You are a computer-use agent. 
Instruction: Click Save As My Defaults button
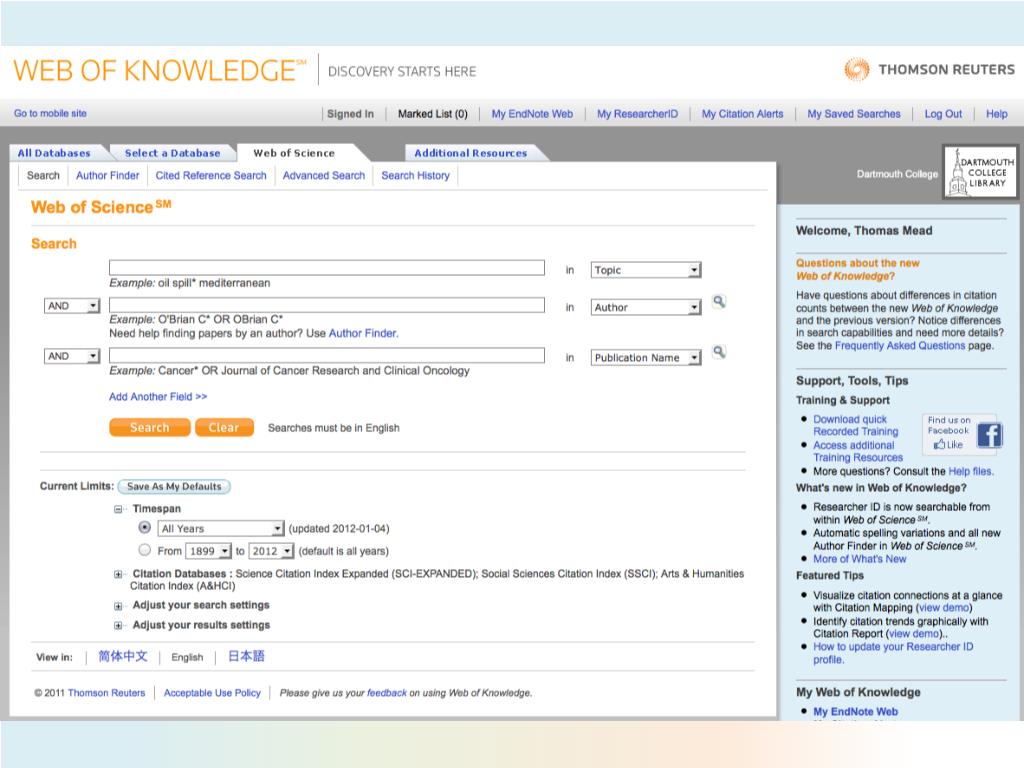point(174,487)
